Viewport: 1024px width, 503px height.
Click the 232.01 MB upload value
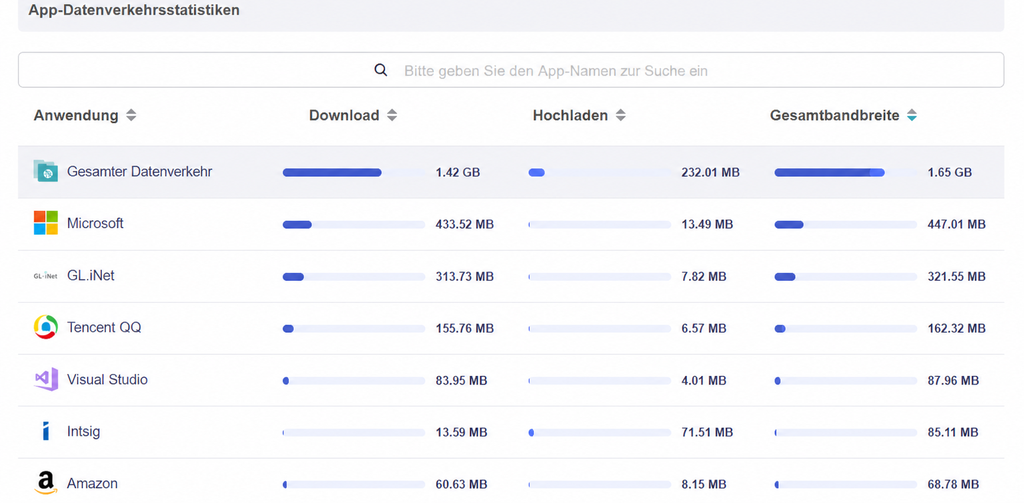pos(711,173)
